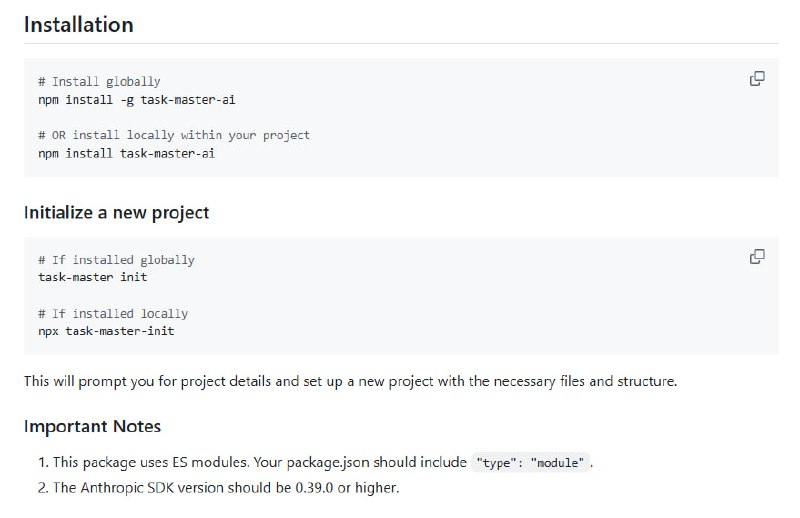
Task: Click the ES modules note item
Action: (x=250, y=463)
